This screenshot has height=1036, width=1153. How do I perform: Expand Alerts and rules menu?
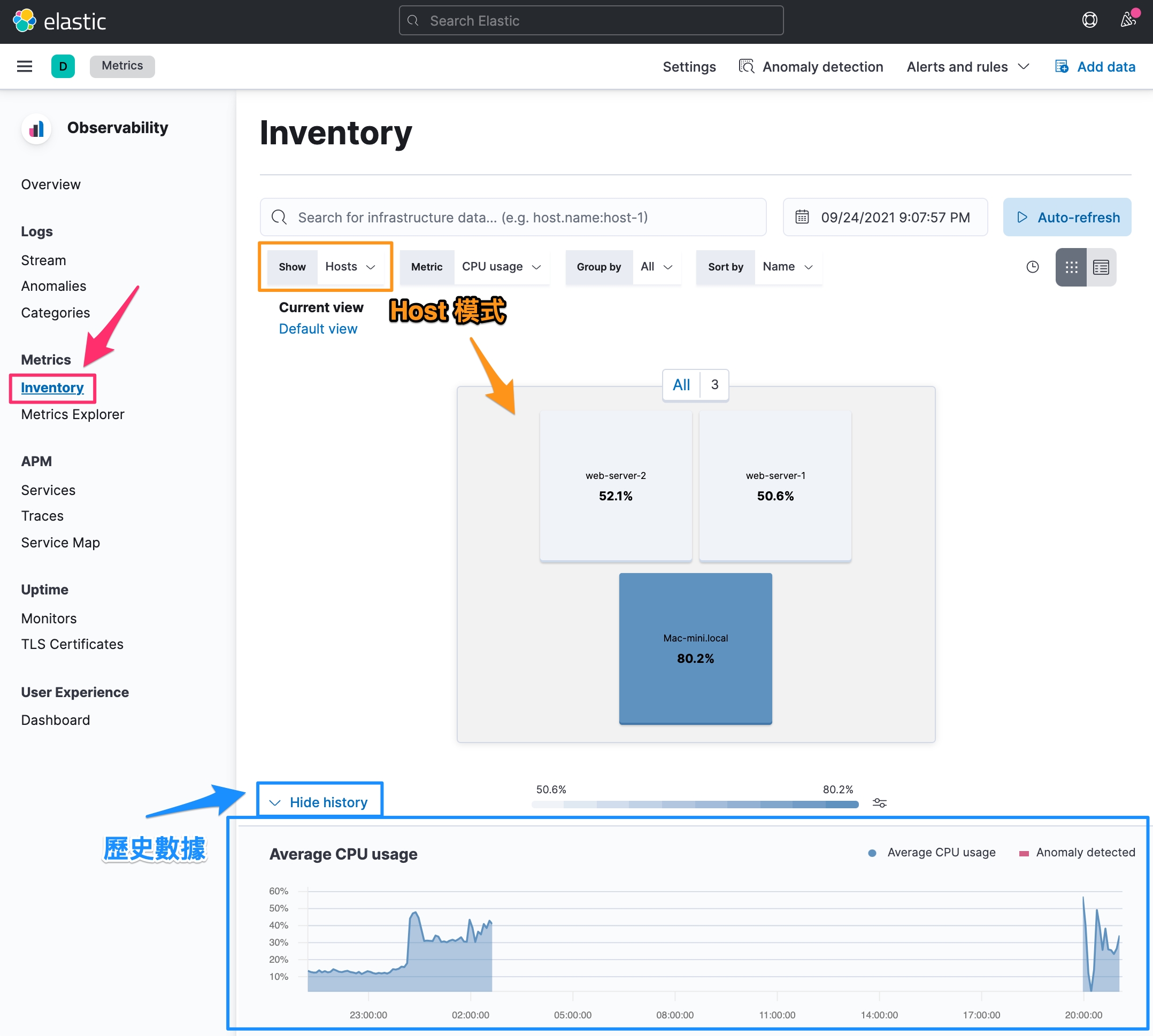tap(968, 67)
